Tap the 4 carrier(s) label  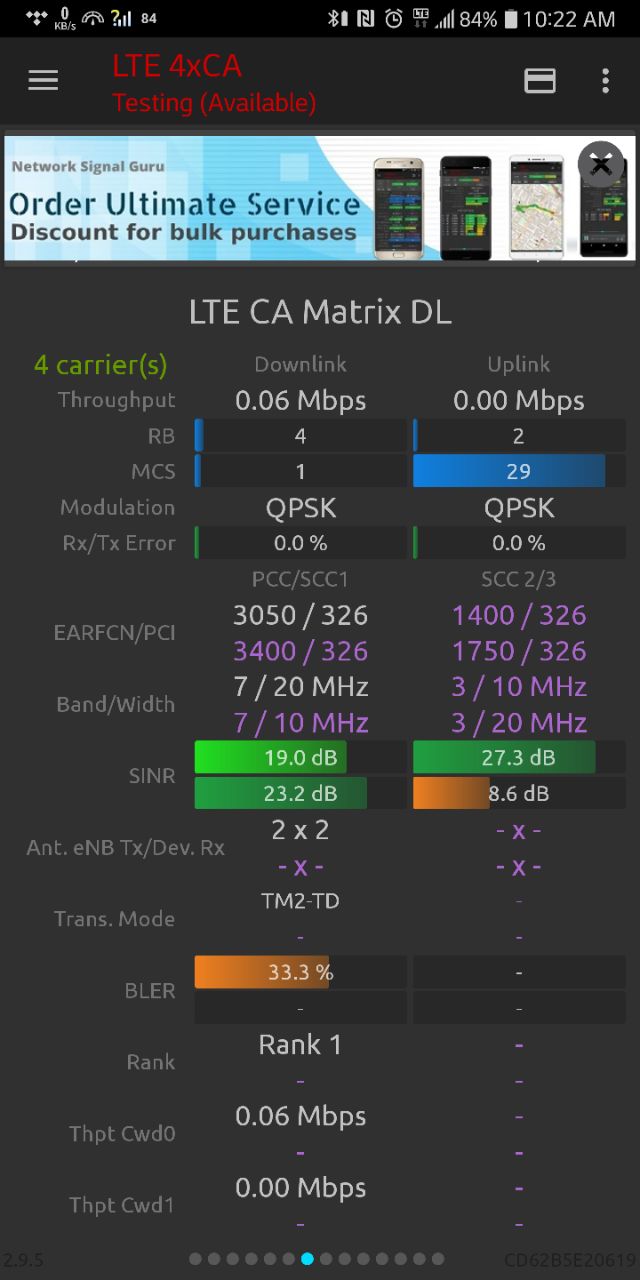coord(101,365)
